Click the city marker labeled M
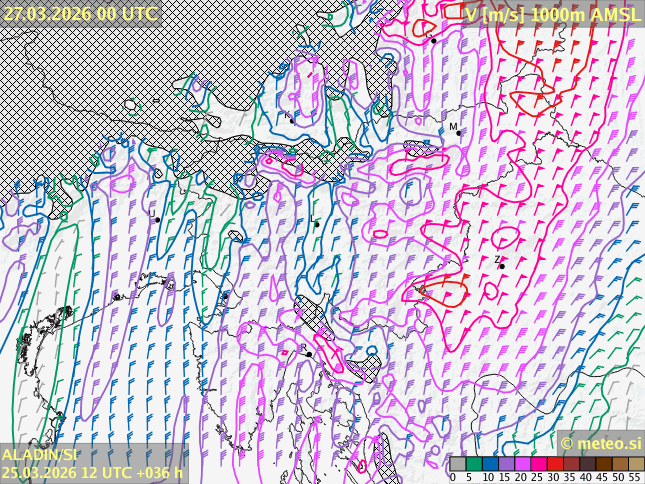The image size is (645, 484). coord(458,132)
